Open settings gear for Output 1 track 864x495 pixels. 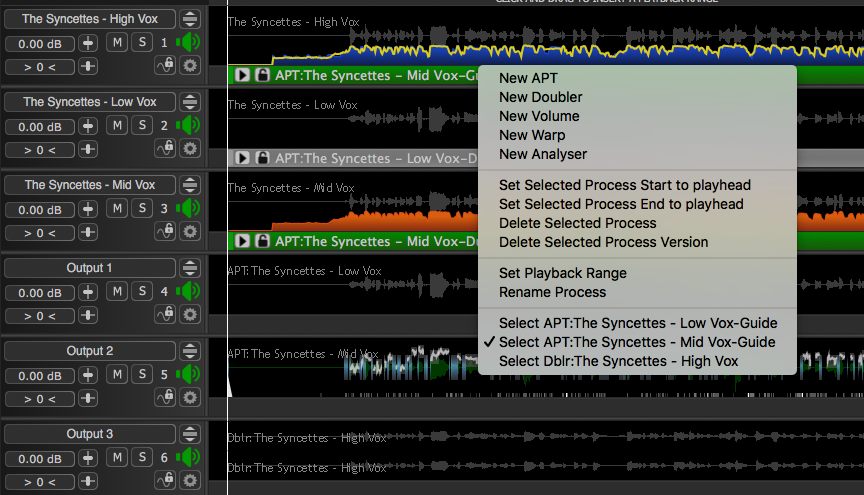click(x=190, y=315)
